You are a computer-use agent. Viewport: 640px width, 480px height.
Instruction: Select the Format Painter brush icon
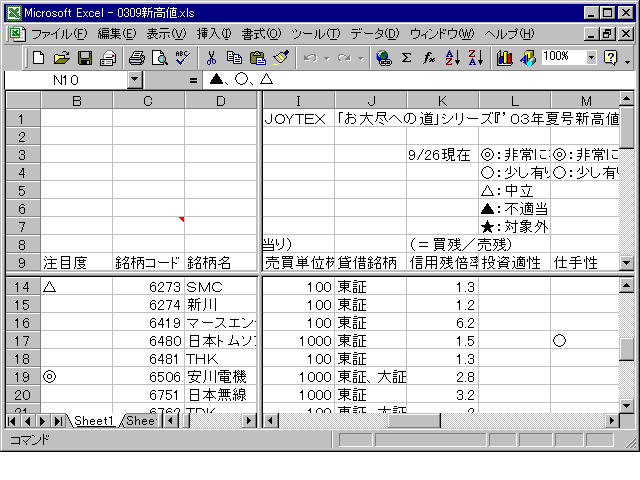tap(281, 58)
